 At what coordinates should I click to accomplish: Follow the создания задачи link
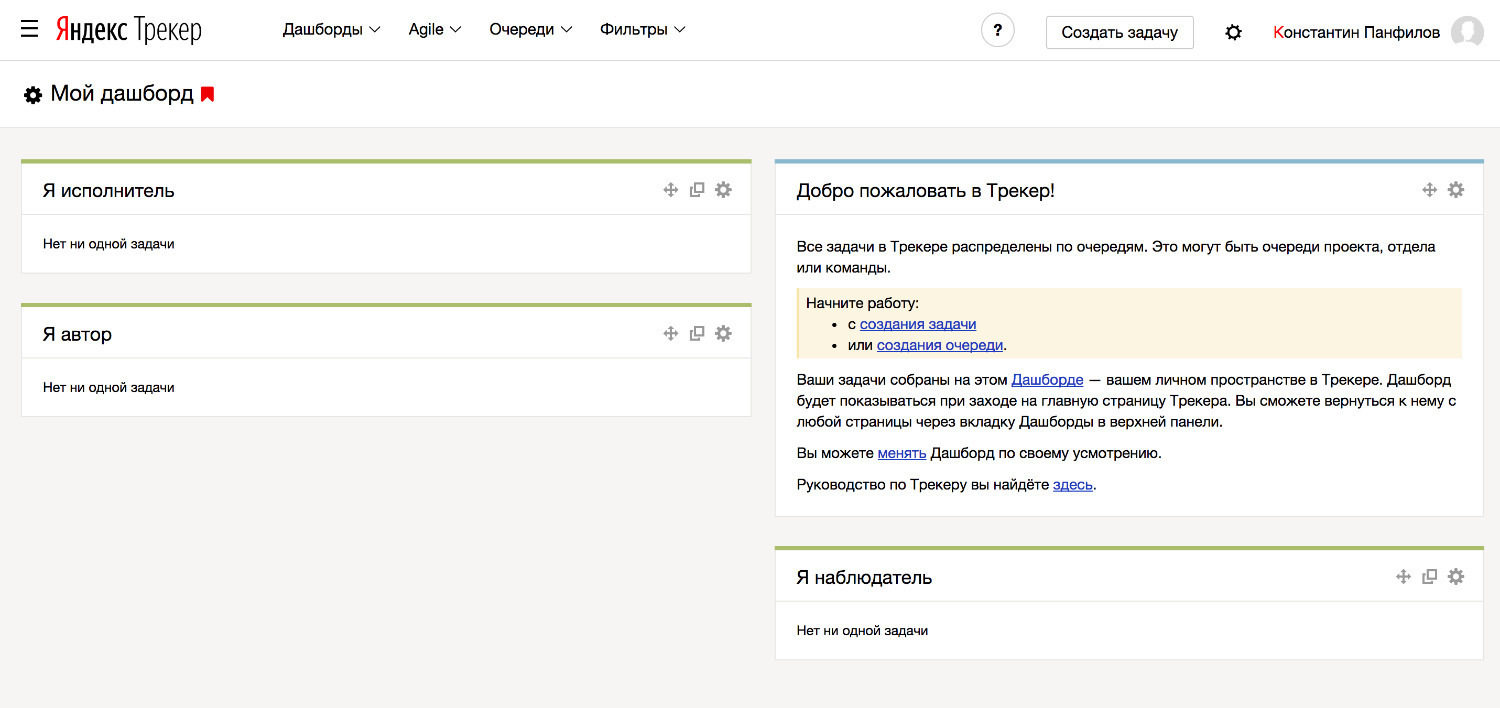[918, 324]
